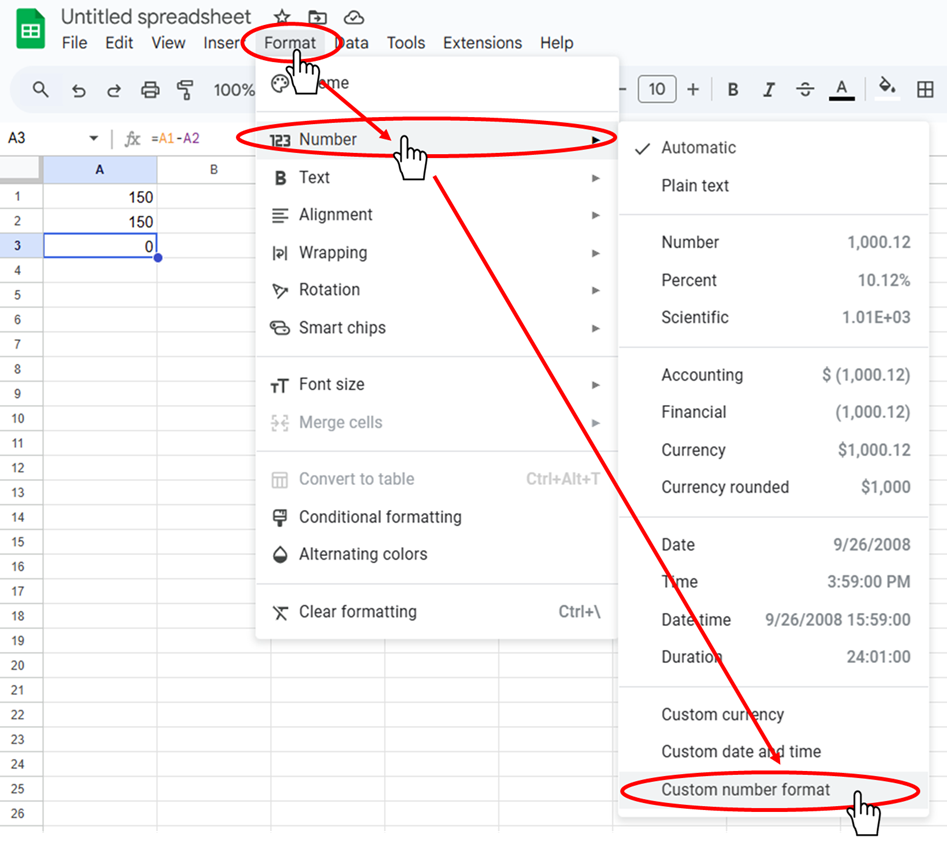Viewport: 947px width, 842px height.
Task: Open the View menu
Action: 167,43
